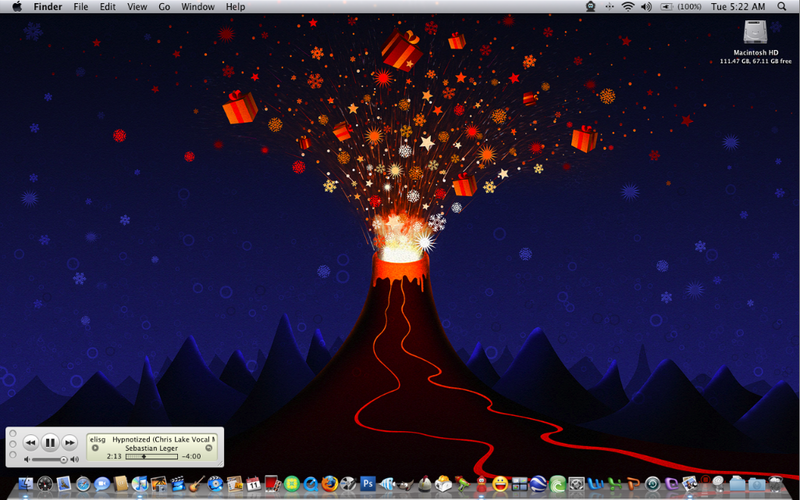The height and width of the screenshot is (500, 800).
Task: Open the toaster with hard hat icon in Dock
Action: [x=443, y=484]
